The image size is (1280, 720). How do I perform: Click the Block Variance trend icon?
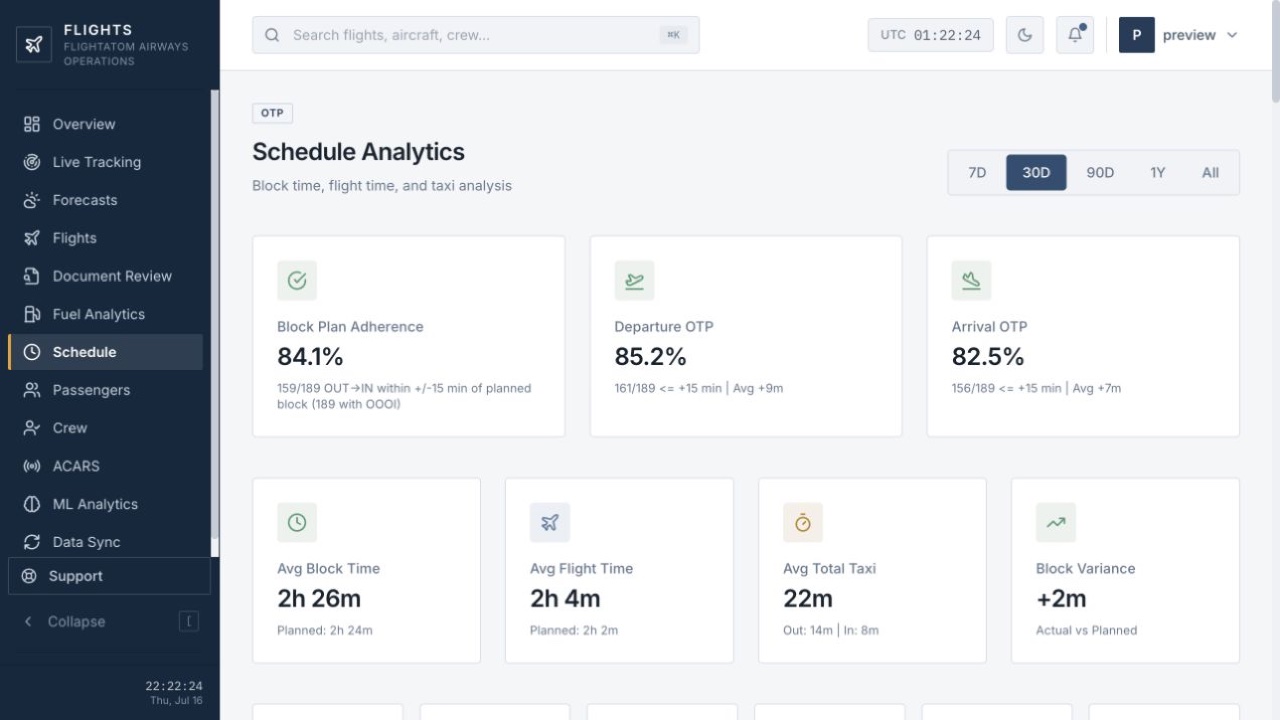[1056, 523]
